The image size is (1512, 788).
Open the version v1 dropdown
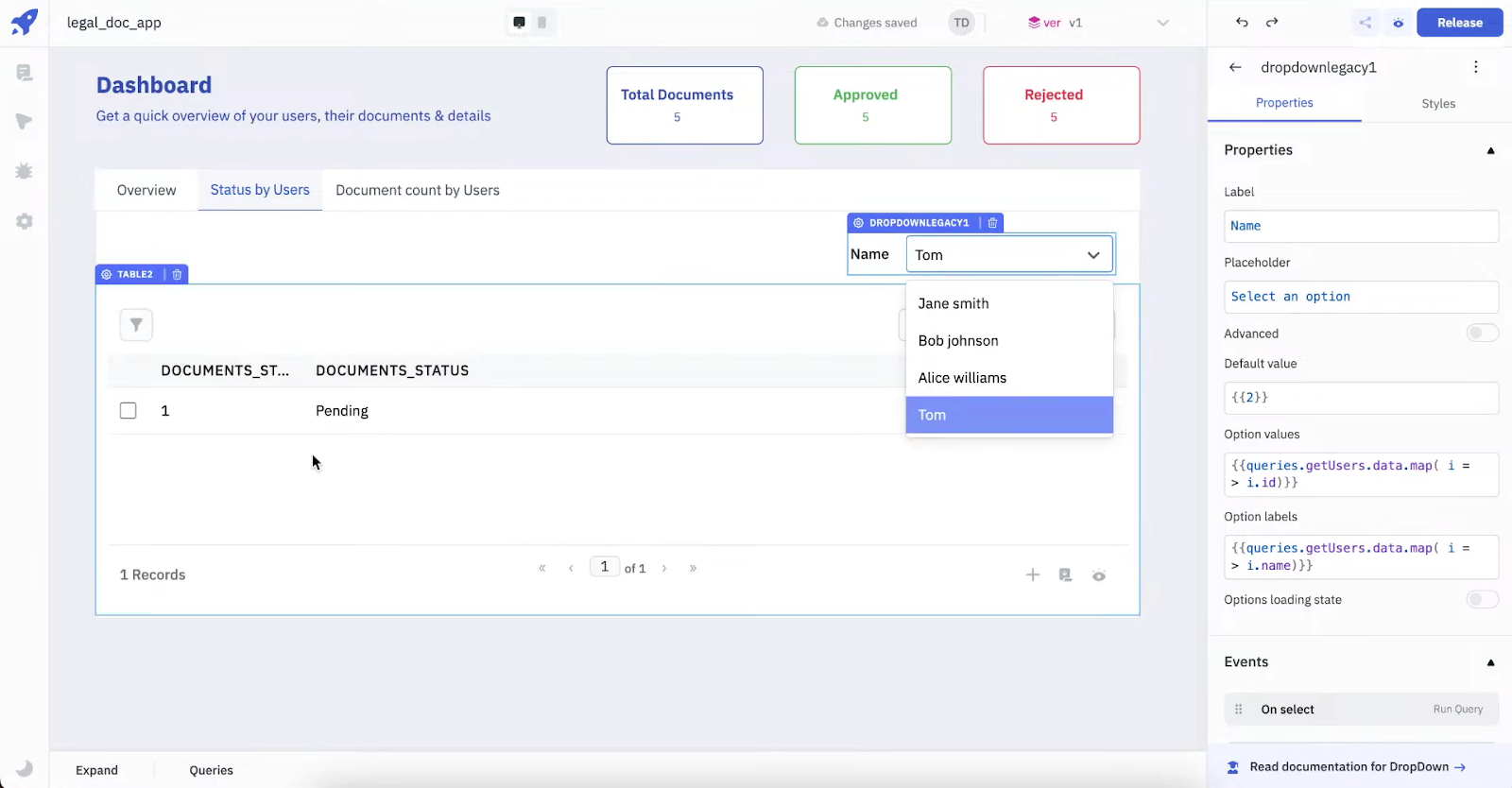coord(1098,23)
